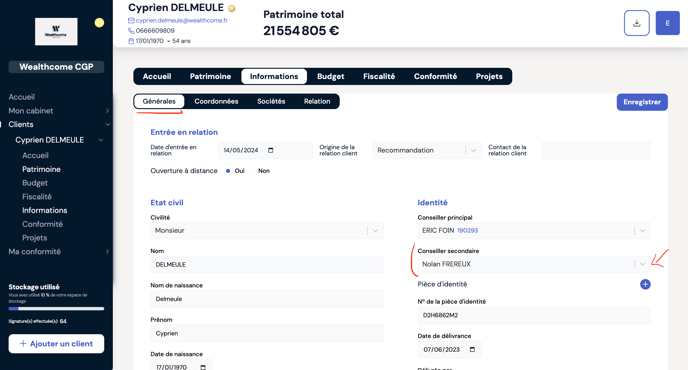Open the client's Accueil sub-item in sidebar

click(35, 155)
